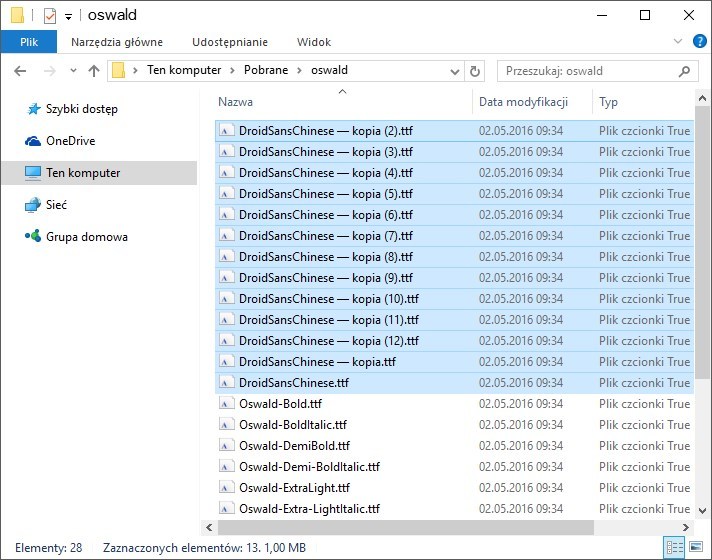This screenshot has height=560, width=712.
Task: Go forward with the right arrow
Action: click(49, 71)
